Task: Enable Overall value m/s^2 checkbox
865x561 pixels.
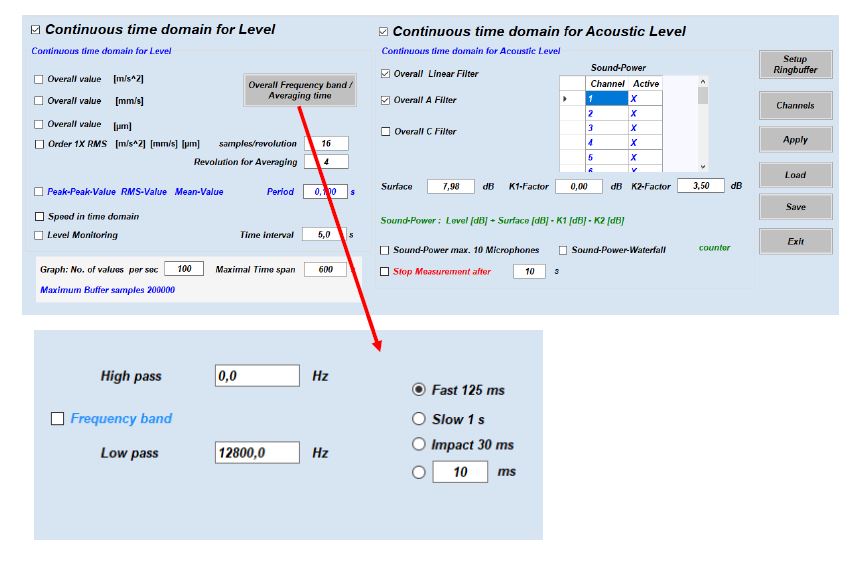Action: [39, 79]
